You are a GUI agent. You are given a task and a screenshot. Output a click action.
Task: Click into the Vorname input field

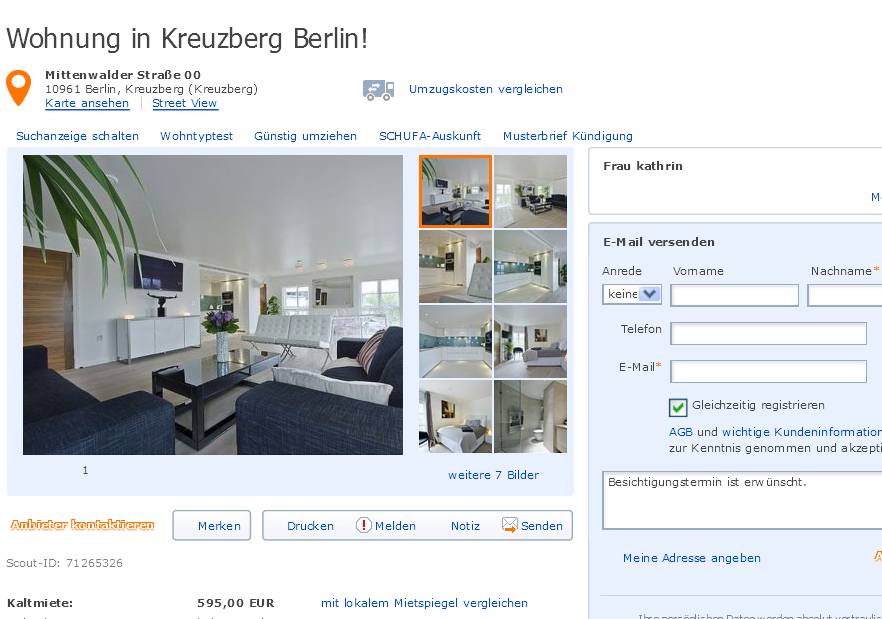pos(735,295)
